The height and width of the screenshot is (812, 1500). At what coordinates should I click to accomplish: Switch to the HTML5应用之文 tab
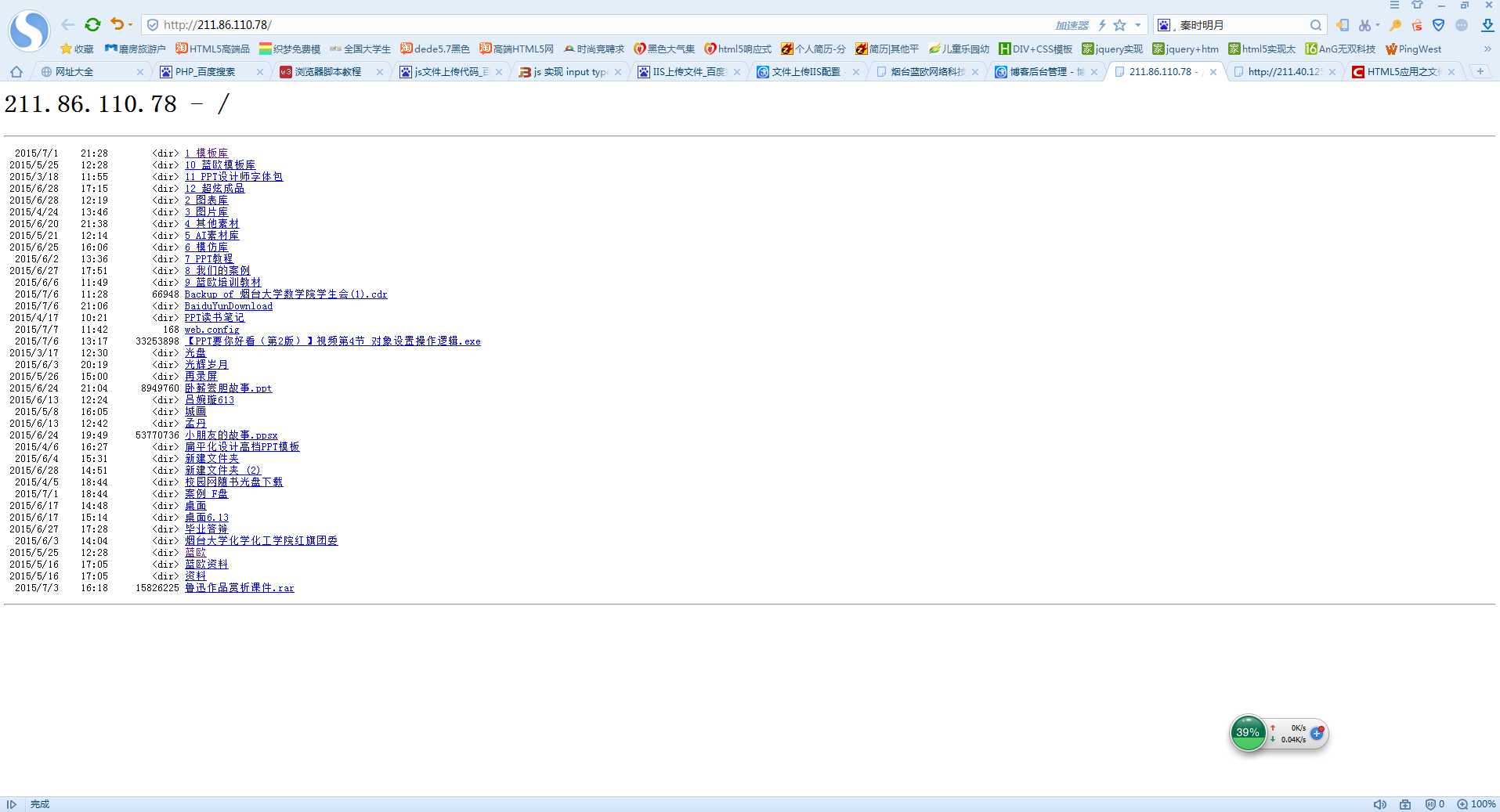click(1404, 71)
